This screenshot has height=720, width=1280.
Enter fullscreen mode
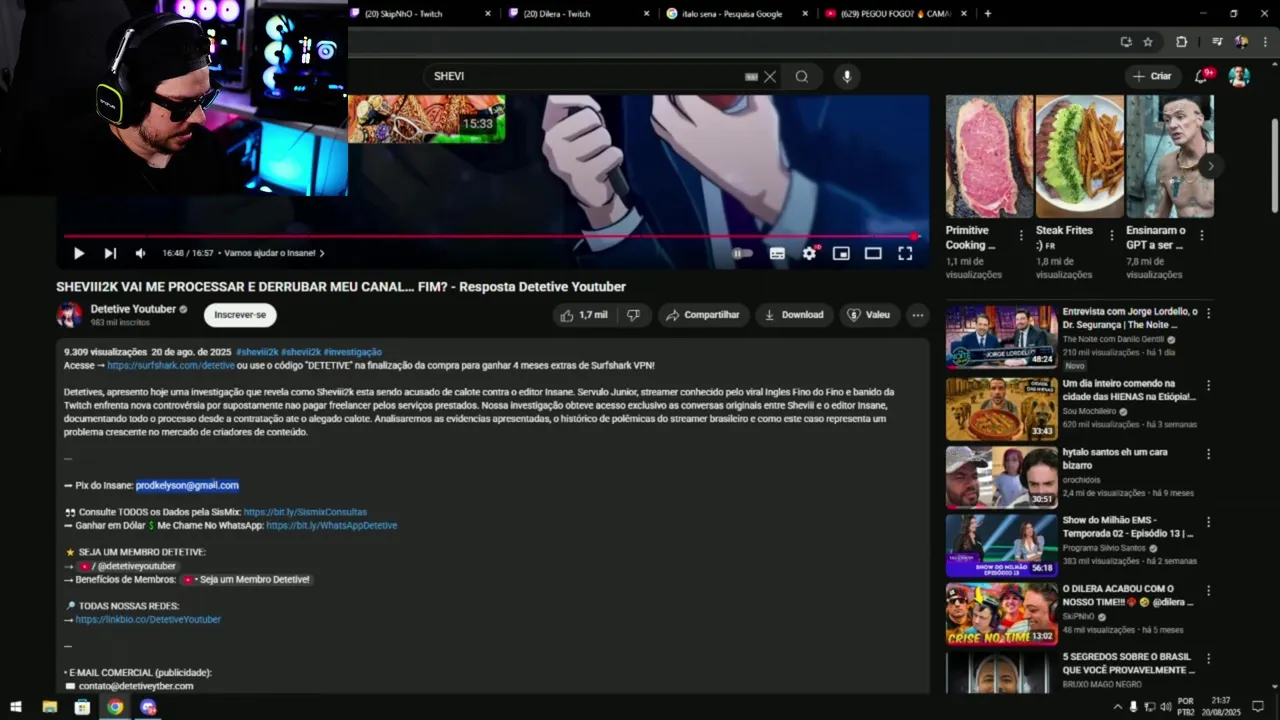click(x=905, y=254)
